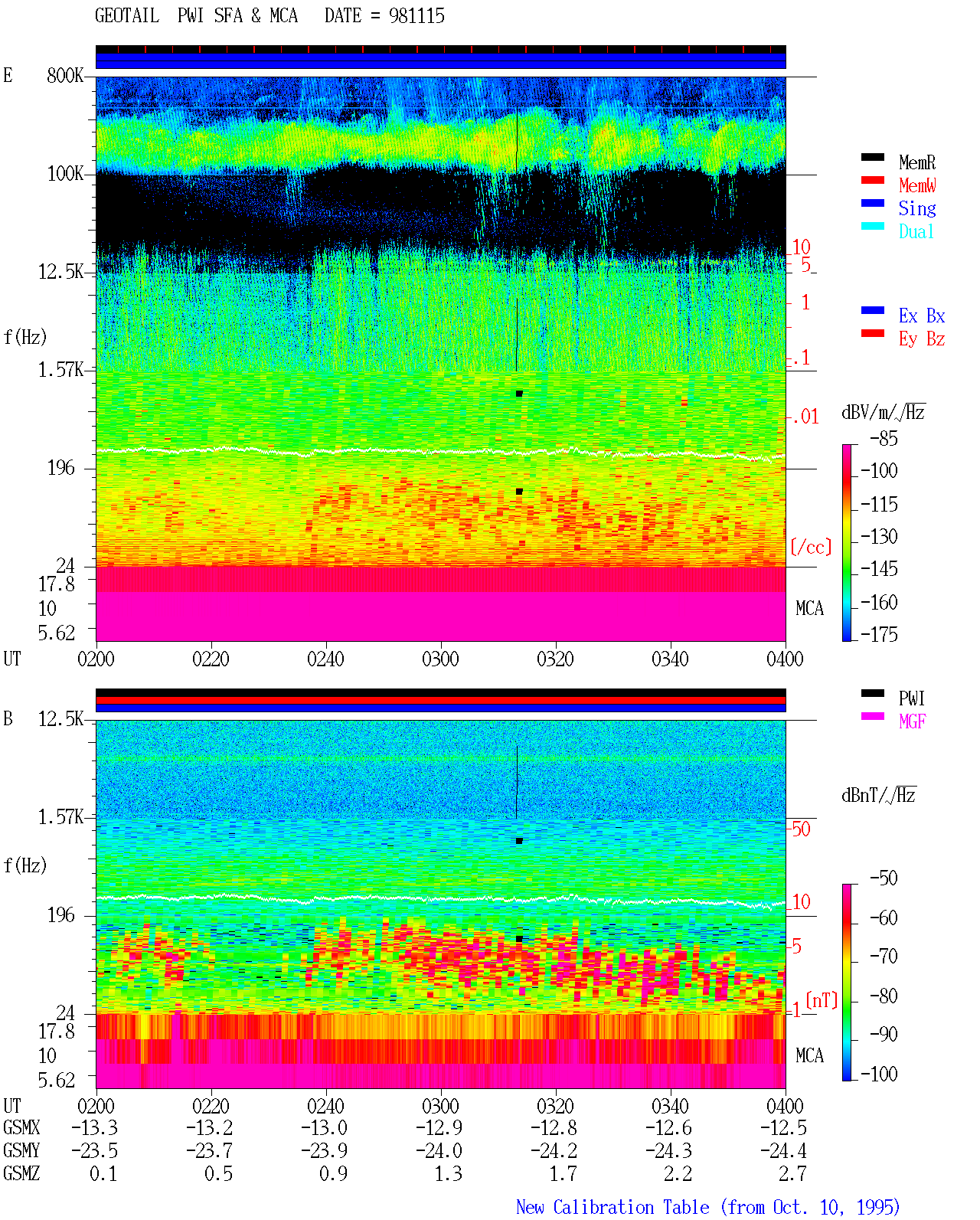This screenshot has height=1220, width=980.
Task: Select the red '[/cc]' density unit label
Action: [x=811, y=547]
